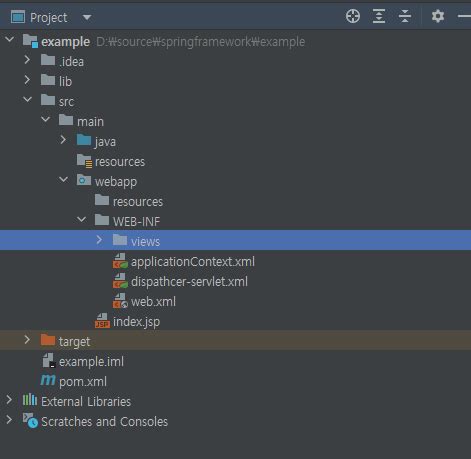The height and width of the screenshot is (459, 471).
Task: Select web.xml file name
Action: (153, 302)
